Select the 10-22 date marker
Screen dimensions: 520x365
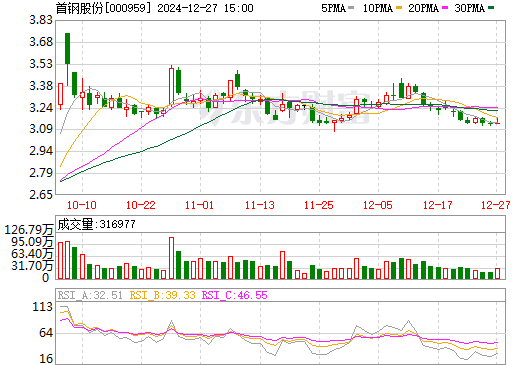(x=141, y=205)
